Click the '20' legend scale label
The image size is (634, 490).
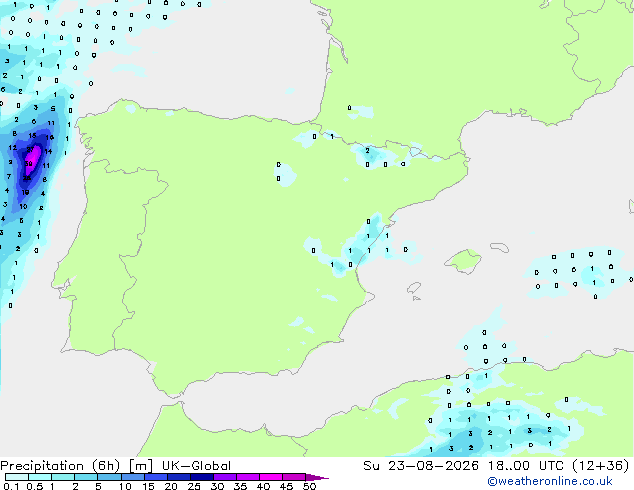point(171,486)
